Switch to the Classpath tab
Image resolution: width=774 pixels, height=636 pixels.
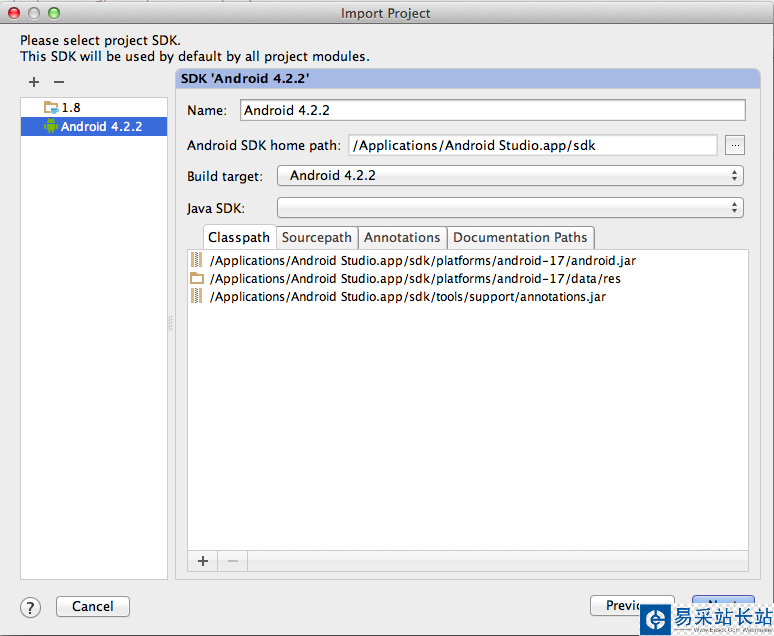[x=239, y=238]
